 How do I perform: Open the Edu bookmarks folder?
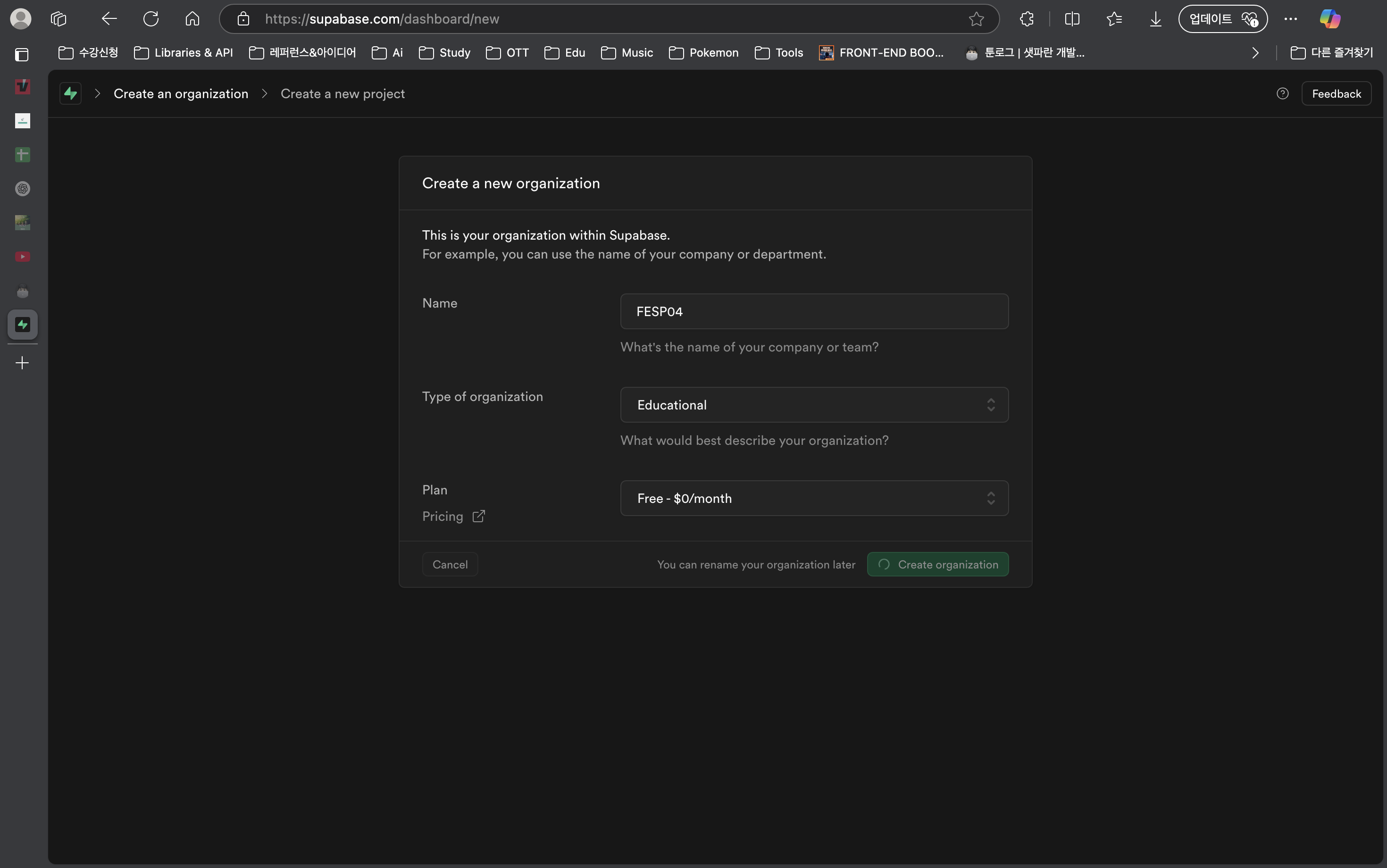[x=565, y=53]
